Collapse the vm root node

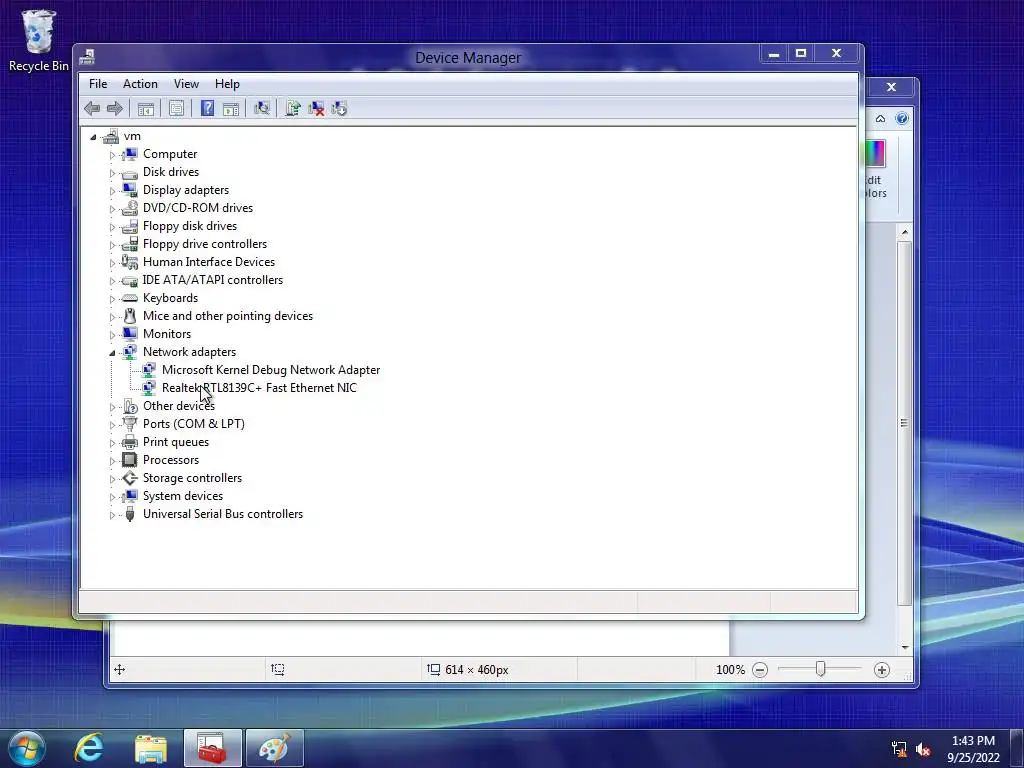93,136
